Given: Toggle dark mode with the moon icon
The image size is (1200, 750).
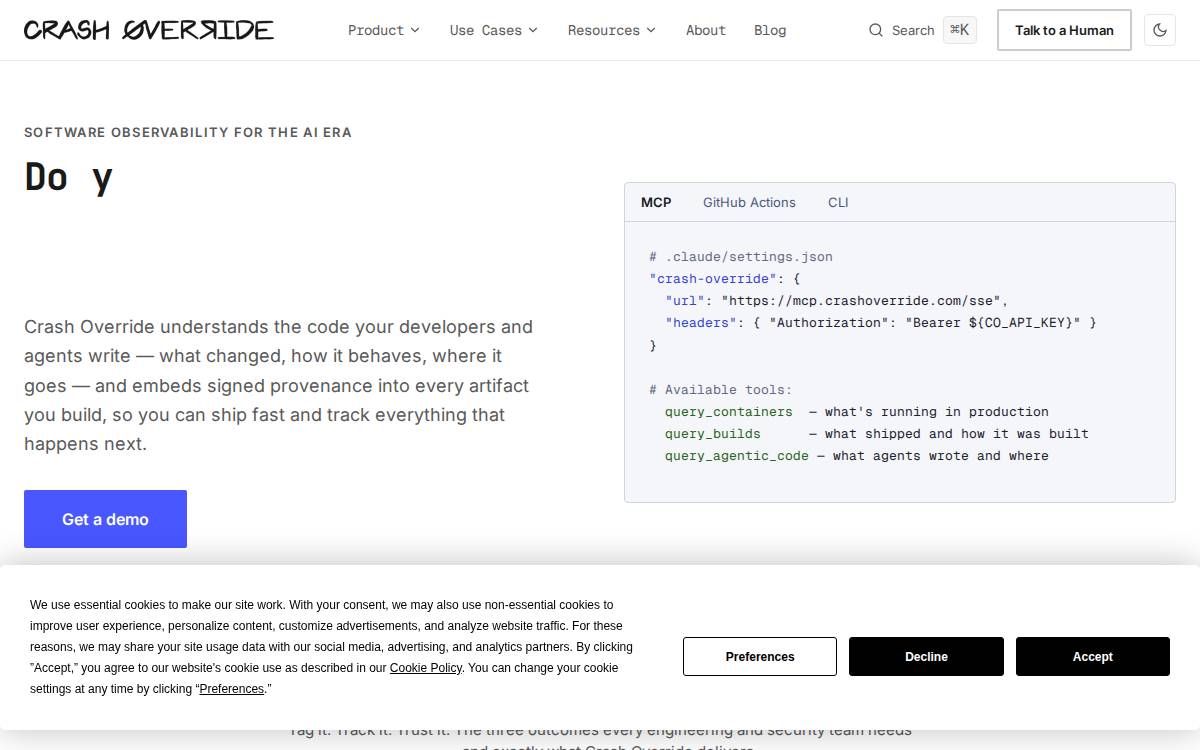Looking at the screenshot, I should [1160, 30].
